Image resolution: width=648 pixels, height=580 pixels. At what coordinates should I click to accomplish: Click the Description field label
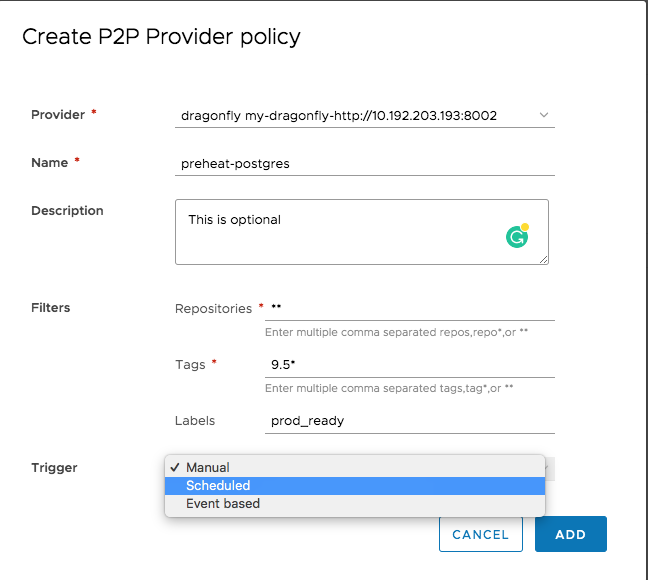click(67, 211)
